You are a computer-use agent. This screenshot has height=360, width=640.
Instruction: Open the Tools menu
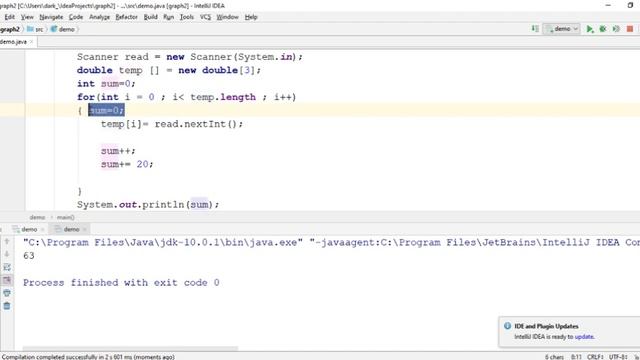(187, 17)
